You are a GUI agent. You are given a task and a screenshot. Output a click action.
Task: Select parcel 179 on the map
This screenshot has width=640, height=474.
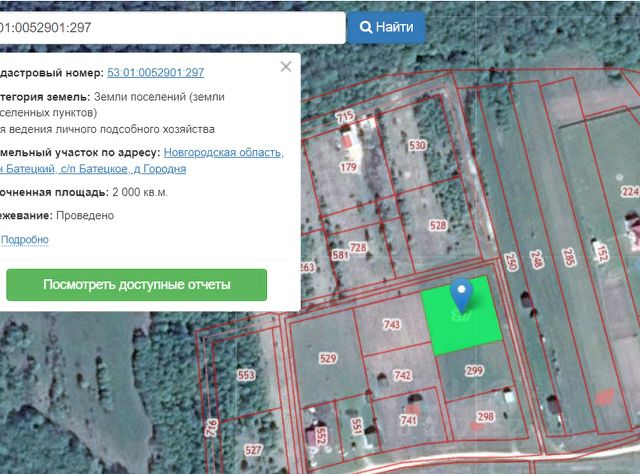(348, 167)
